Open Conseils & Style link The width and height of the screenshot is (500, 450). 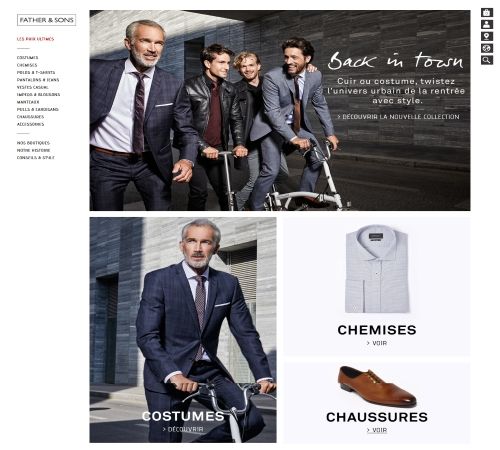coord(36,158)
